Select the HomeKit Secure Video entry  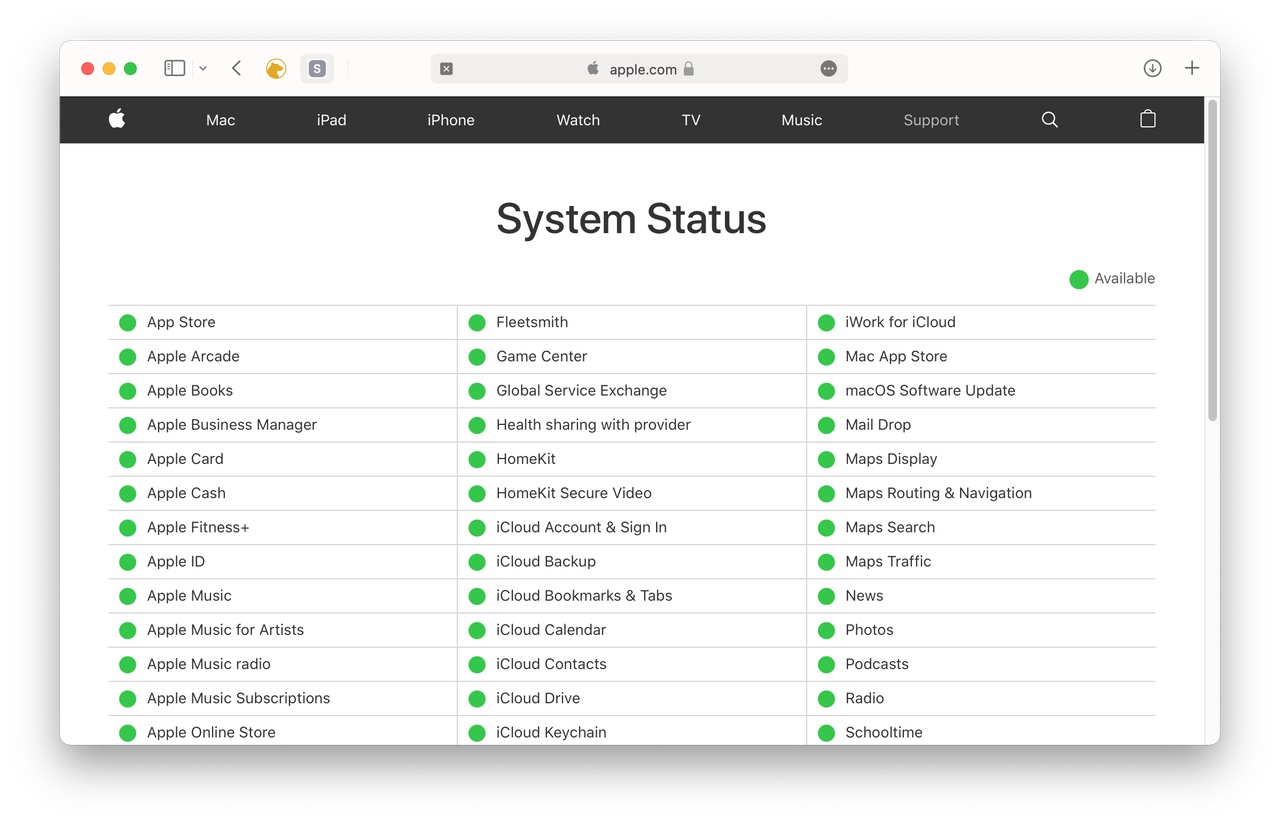click(x=574, y=493)
